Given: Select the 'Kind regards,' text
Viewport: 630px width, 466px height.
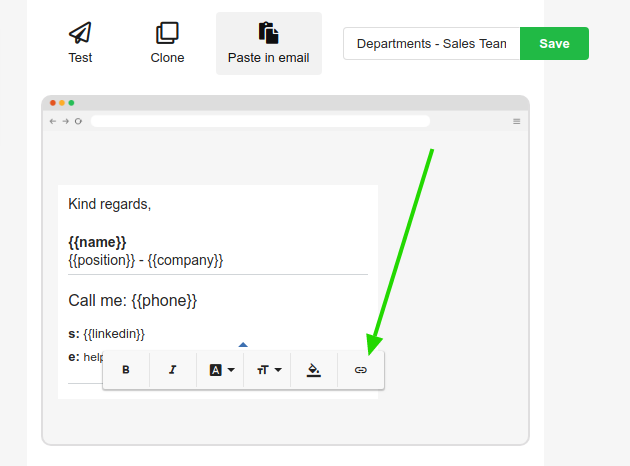Looking at the screenshot, I should coord(109,204).
